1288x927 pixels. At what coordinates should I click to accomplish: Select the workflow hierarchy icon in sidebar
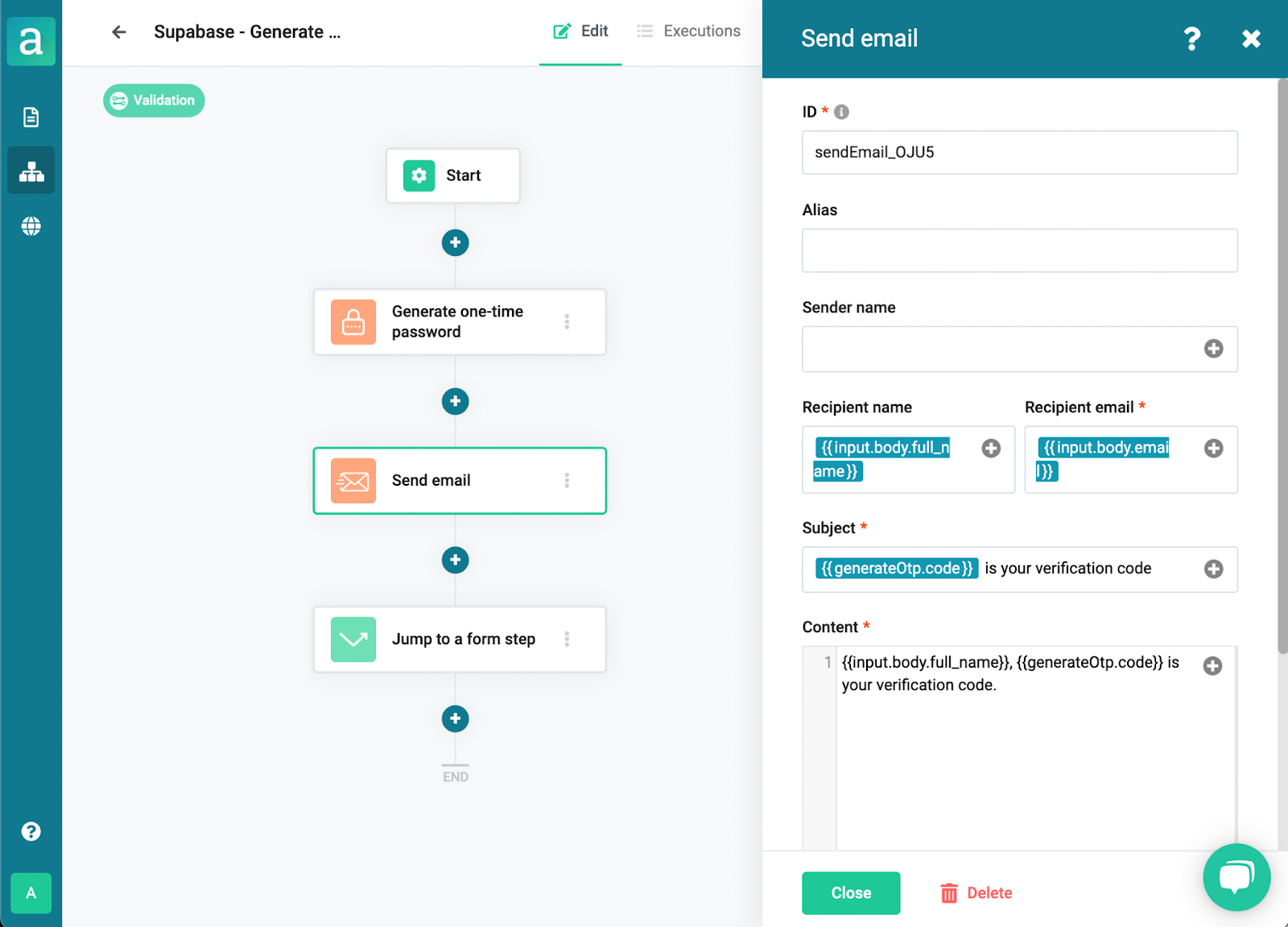tap(31, 171)
